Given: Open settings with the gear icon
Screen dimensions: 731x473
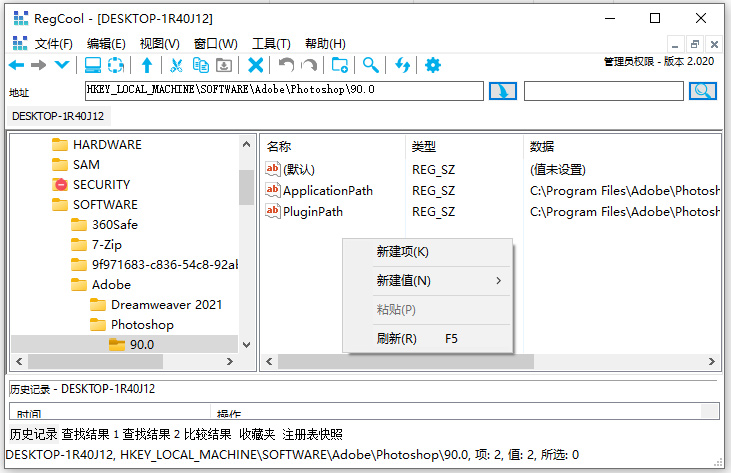Looking at the screenshot, I should click(433, 65).
